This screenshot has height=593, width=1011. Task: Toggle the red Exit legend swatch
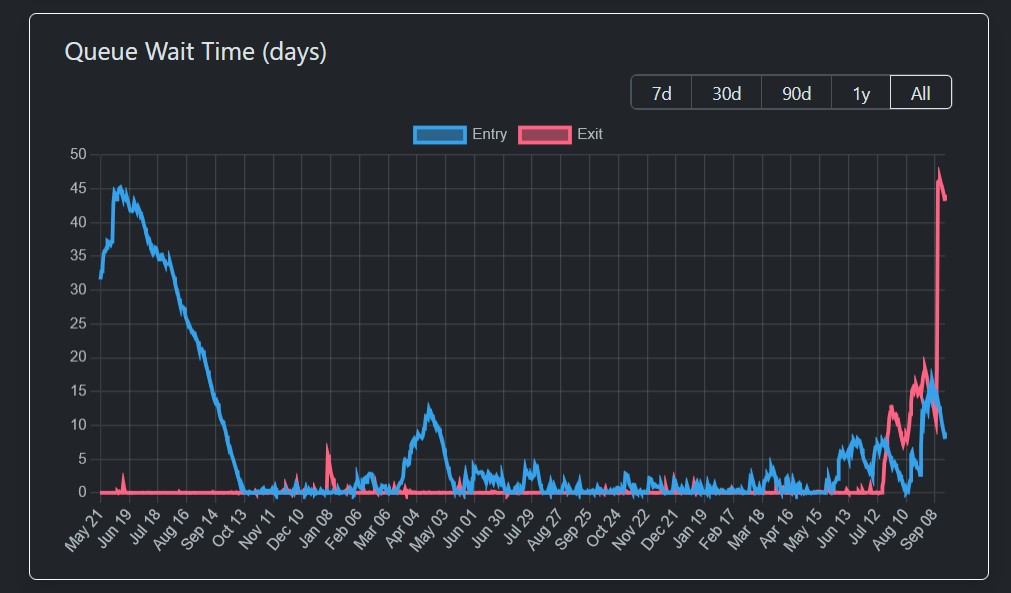point(544,134)
